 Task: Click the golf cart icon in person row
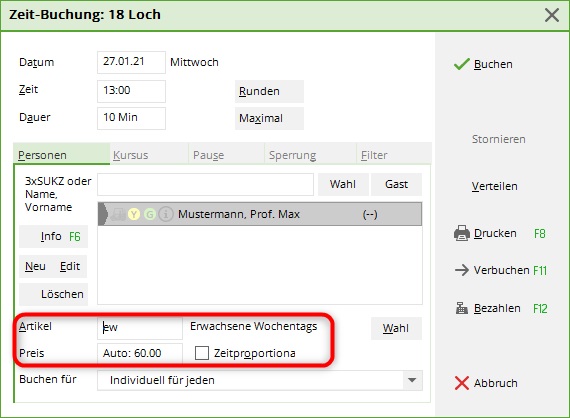tap(117, 214)
